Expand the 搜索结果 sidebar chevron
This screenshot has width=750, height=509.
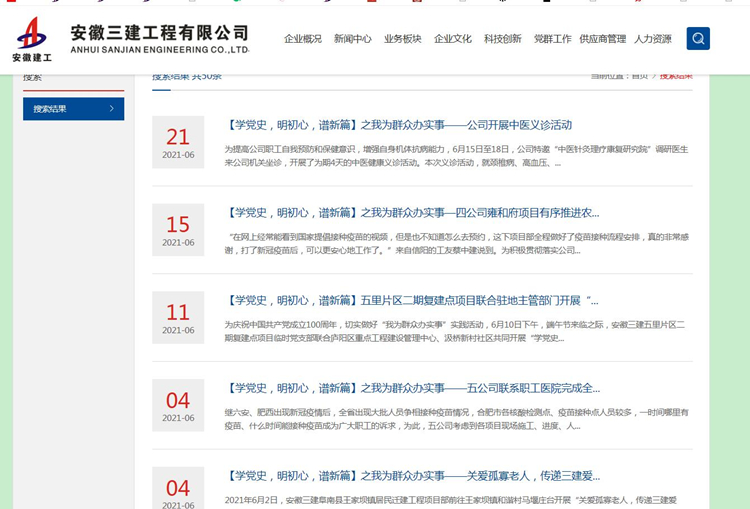[x=111, y=109]
